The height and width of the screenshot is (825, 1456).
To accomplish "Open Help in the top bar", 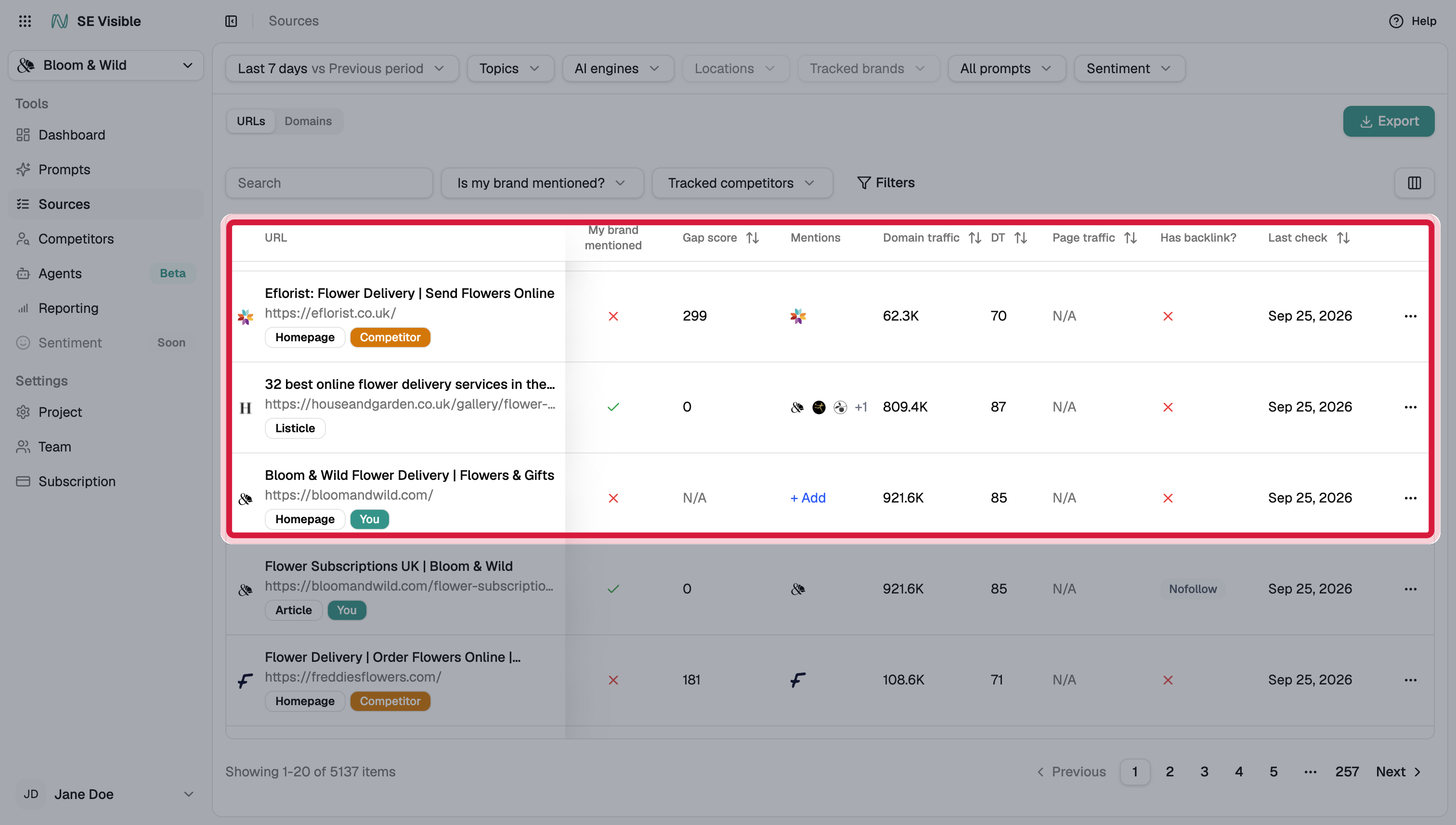I will [x=1412, y=21].
